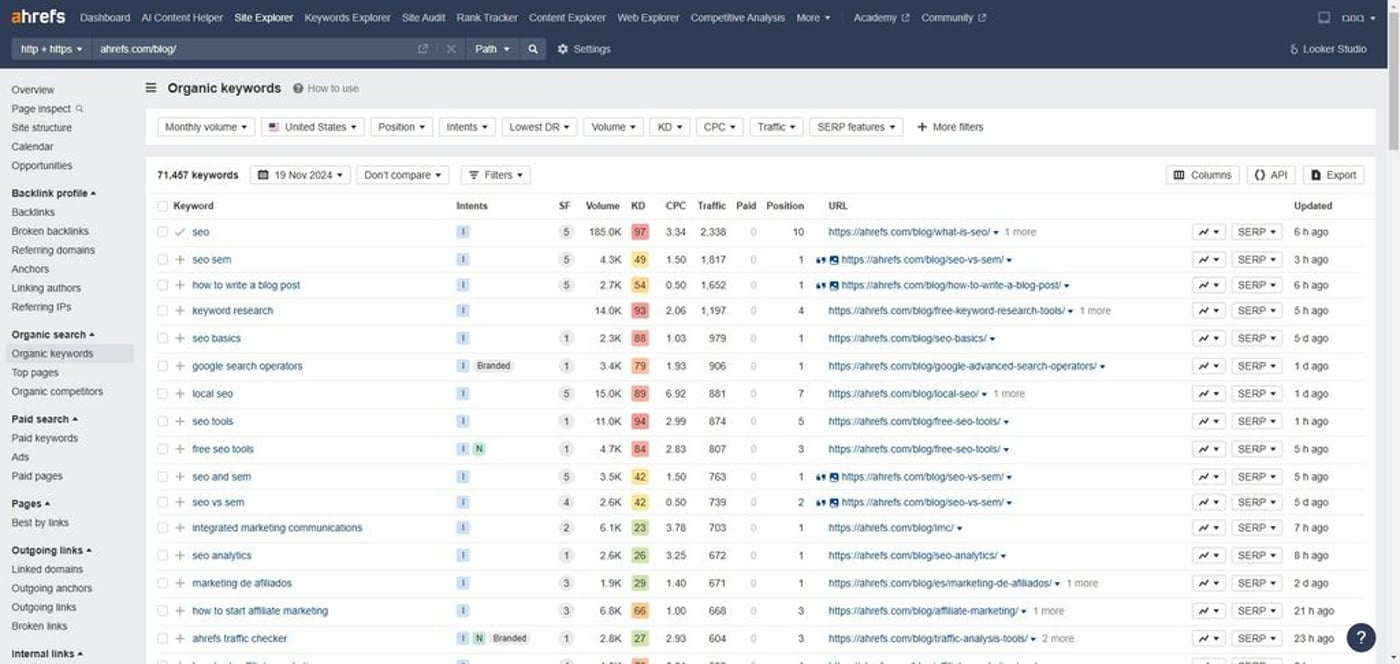This screenshot has height=664, width=1400.
Task: Open the Intents filter dropdown
Action: click(x=467, y=127)
